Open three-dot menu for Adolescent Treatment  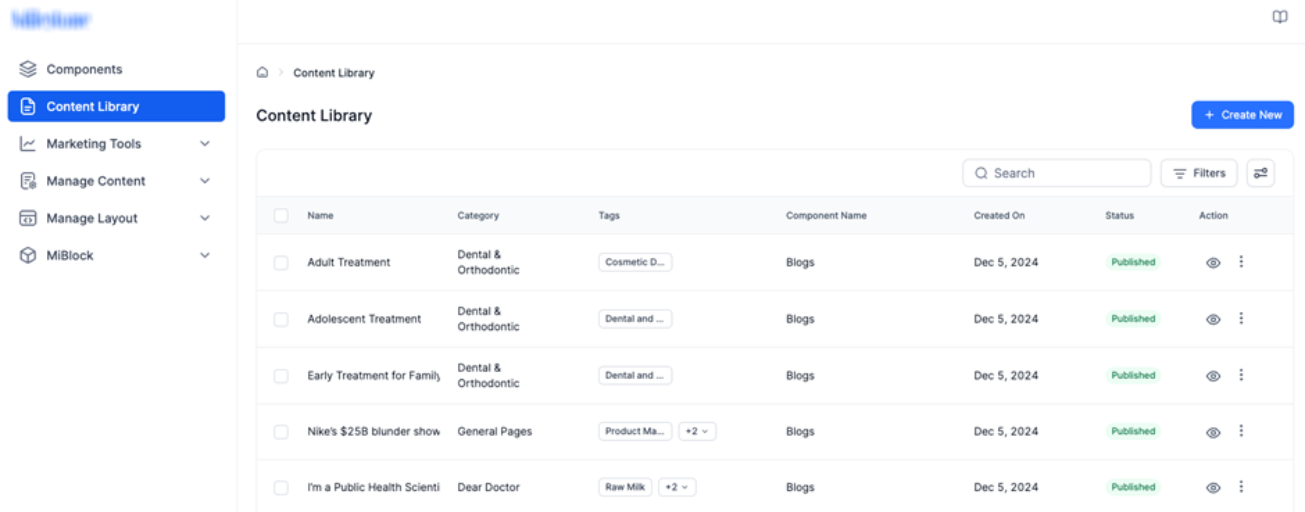pyautogui.click(x=1241, y=319)
